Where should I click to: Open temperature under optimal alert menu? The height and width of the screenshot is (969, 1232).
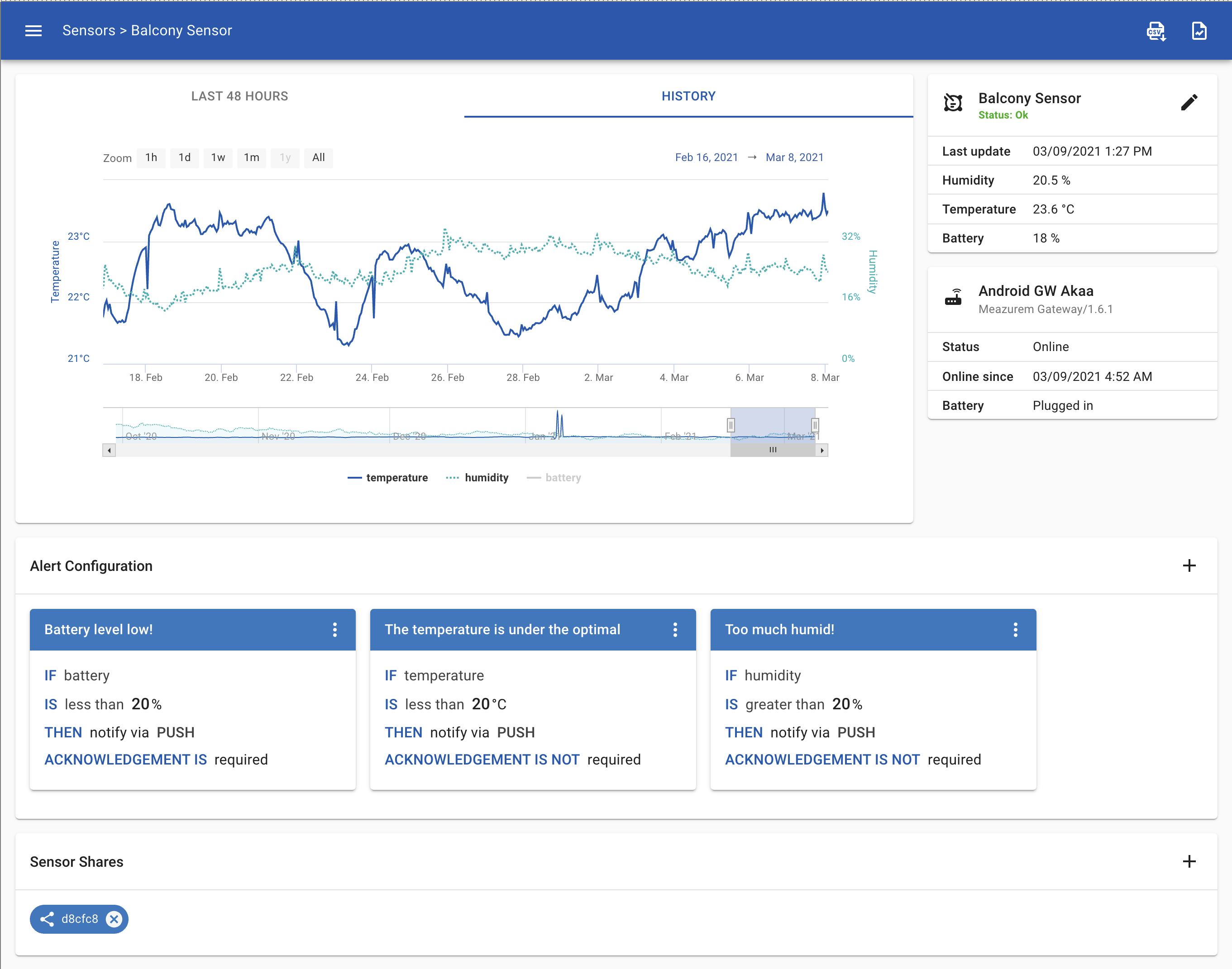(x=675, y=629)
